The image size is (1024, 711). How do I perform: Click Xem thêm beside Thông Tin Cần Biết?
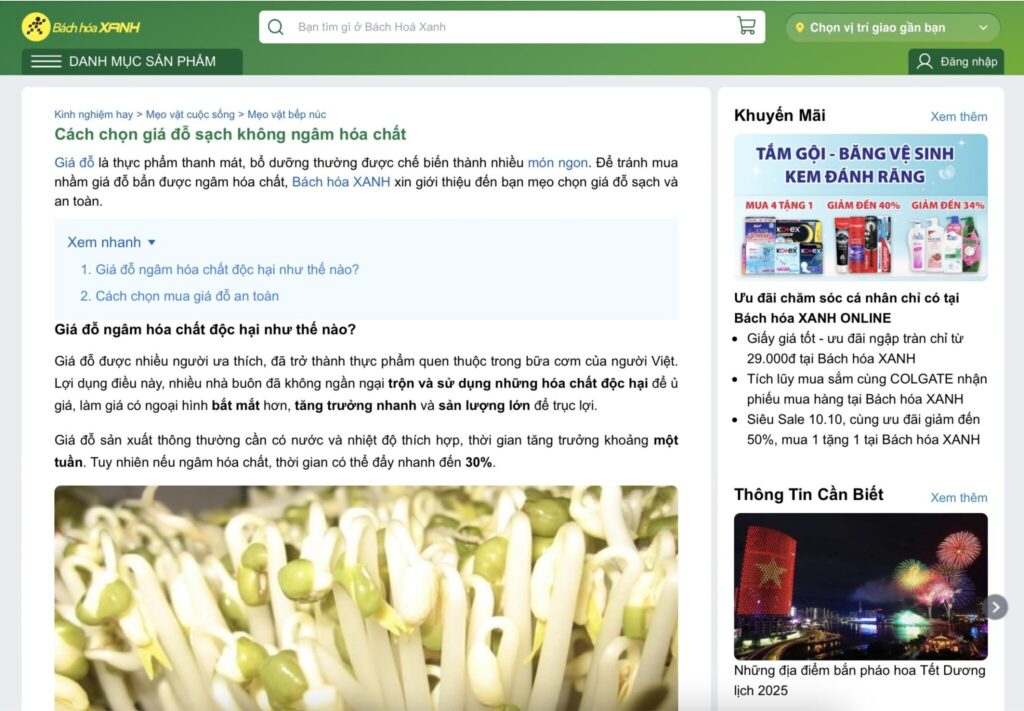(958, 497)
